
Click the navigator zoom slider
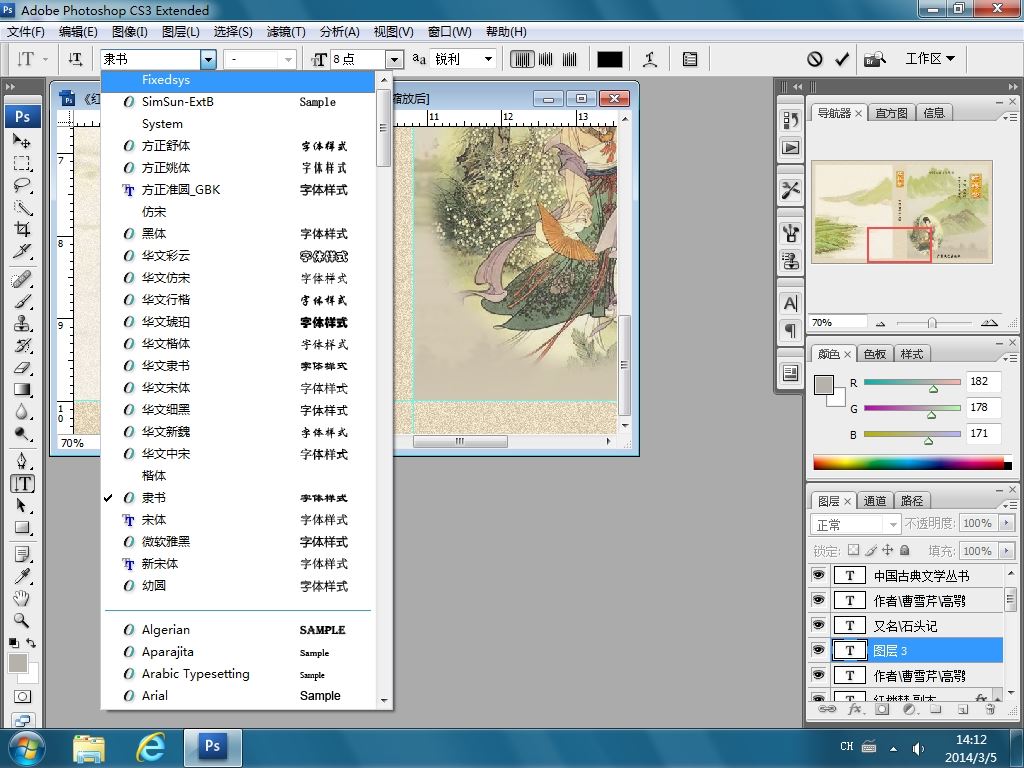click(933, 323)
